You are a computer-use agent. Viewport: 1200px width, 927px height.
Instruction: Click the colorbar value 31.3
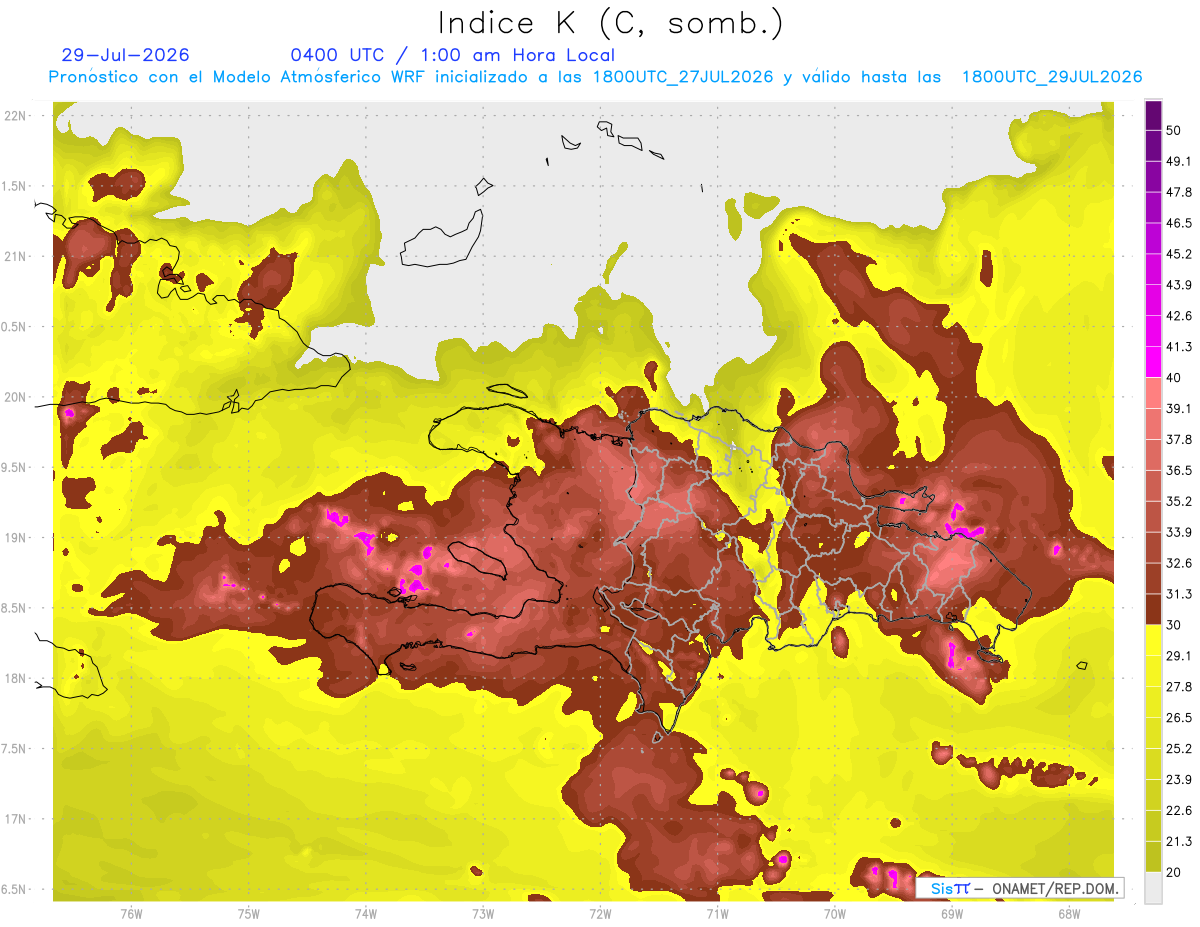[1179, 594]
